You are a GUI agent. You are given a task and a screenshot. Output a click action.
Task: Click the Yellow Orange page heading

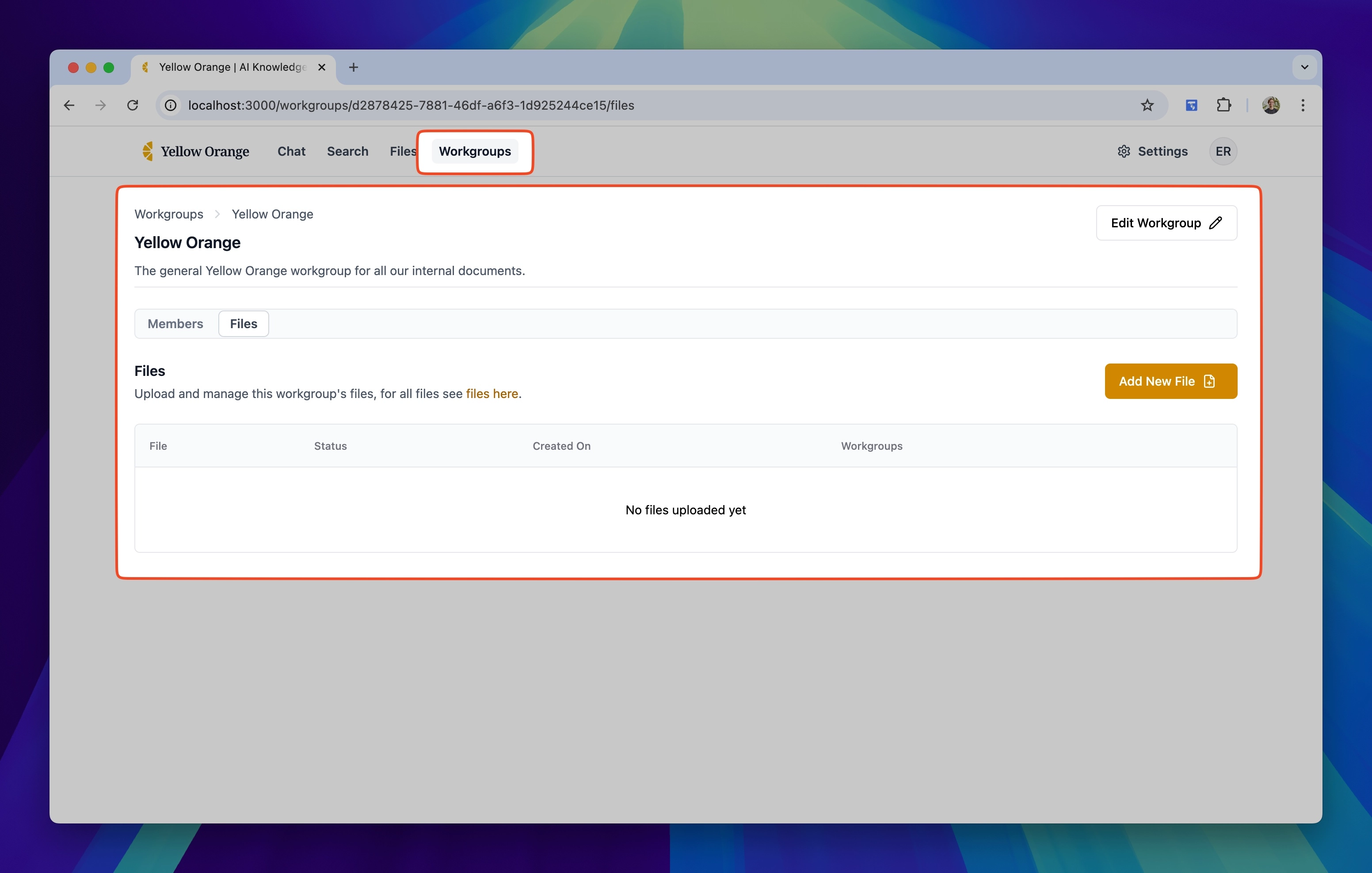187,242
